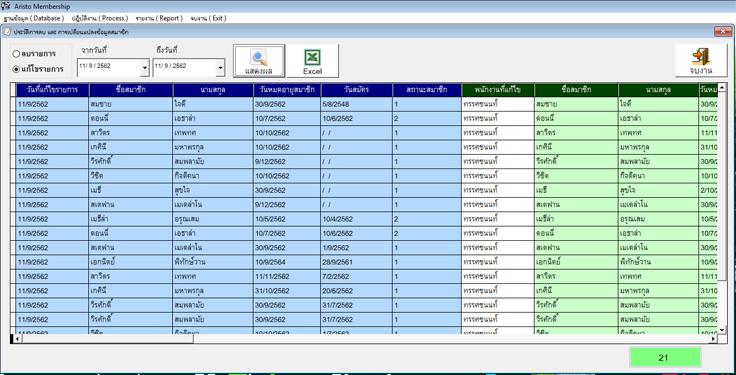Viewport: 736px width, 375px height.
Task: Open the ปฏิบัติงาน (Process) menu
Action: [100, 18]
